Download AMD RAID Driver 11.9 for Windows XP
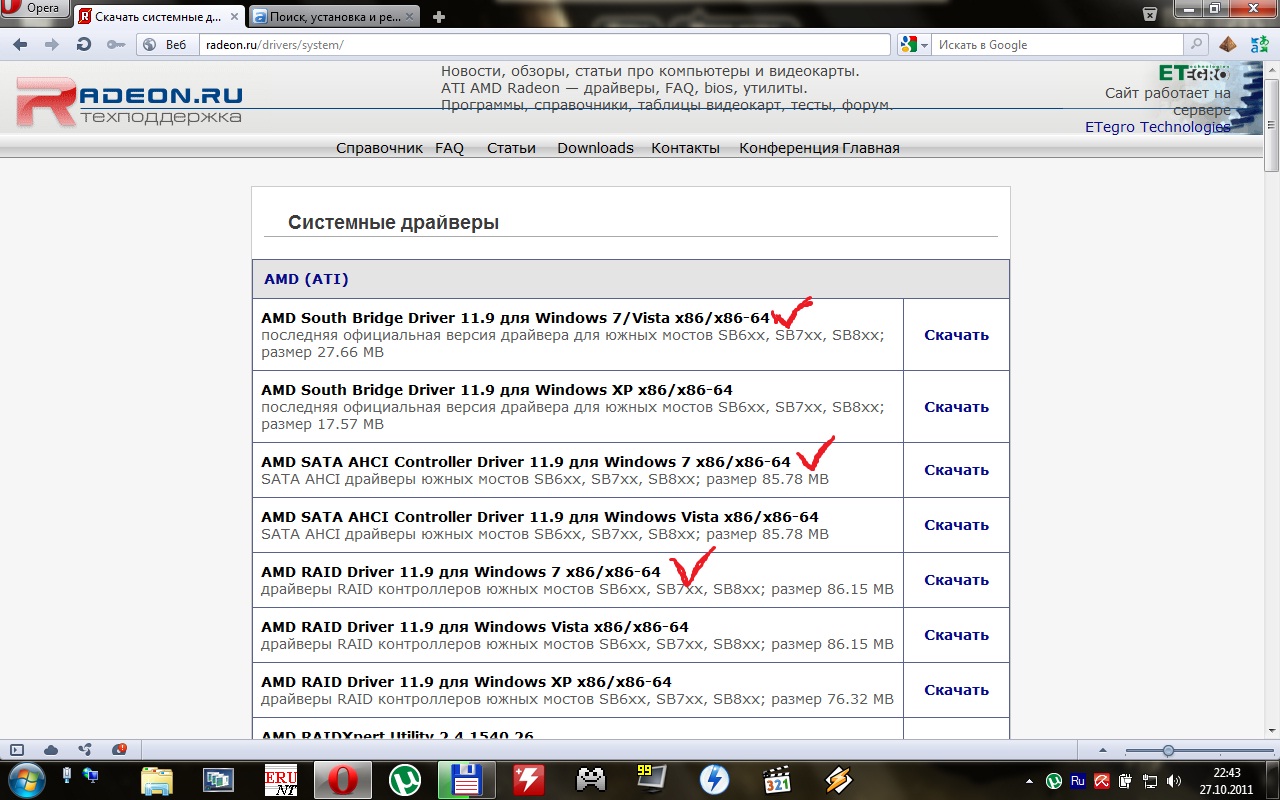The width and height of the screenshot is (1280, 800). pyautogui.click(x=956, y=690)
